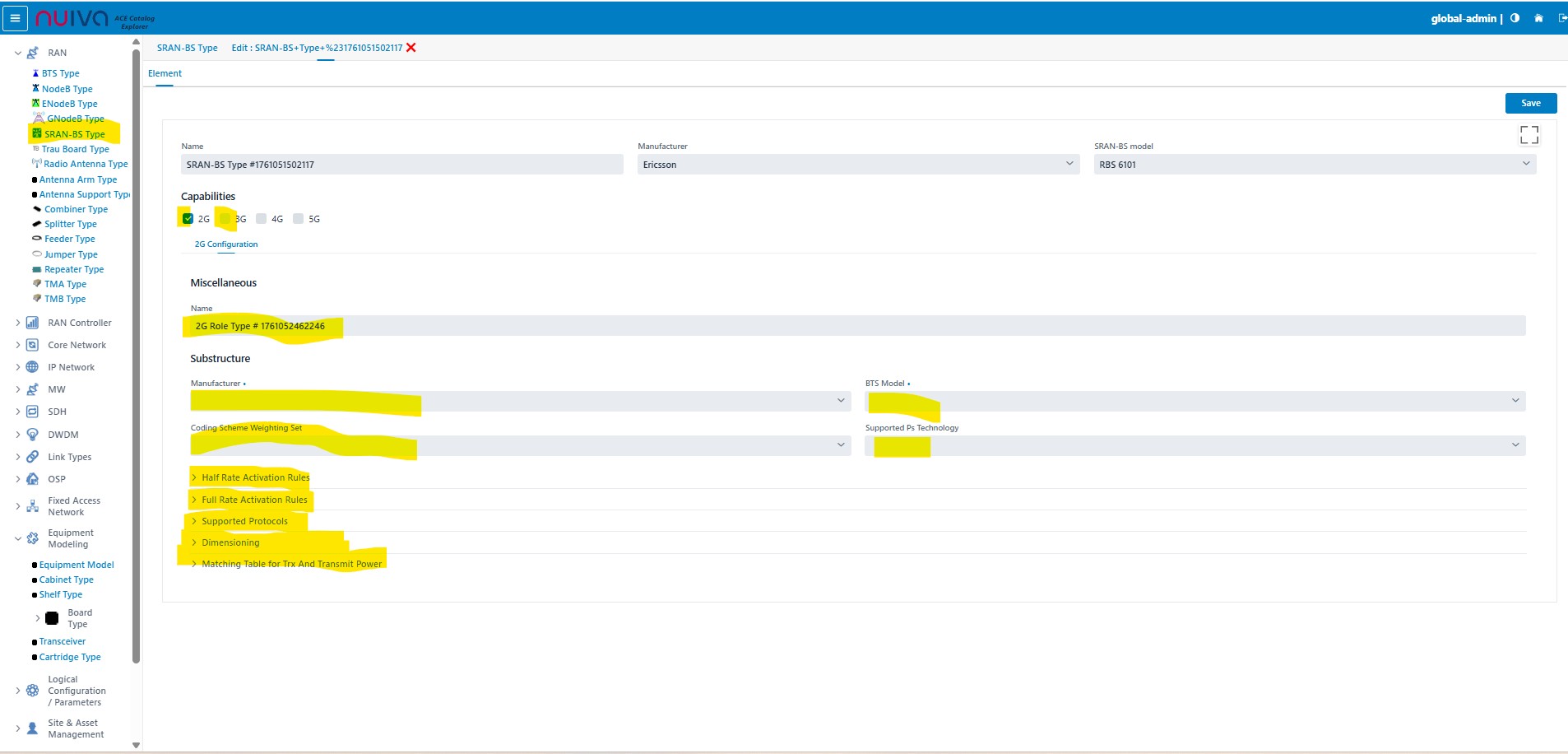Click the Save button
Viewport: 1568px width, 754px height.
click(1530, 103)
